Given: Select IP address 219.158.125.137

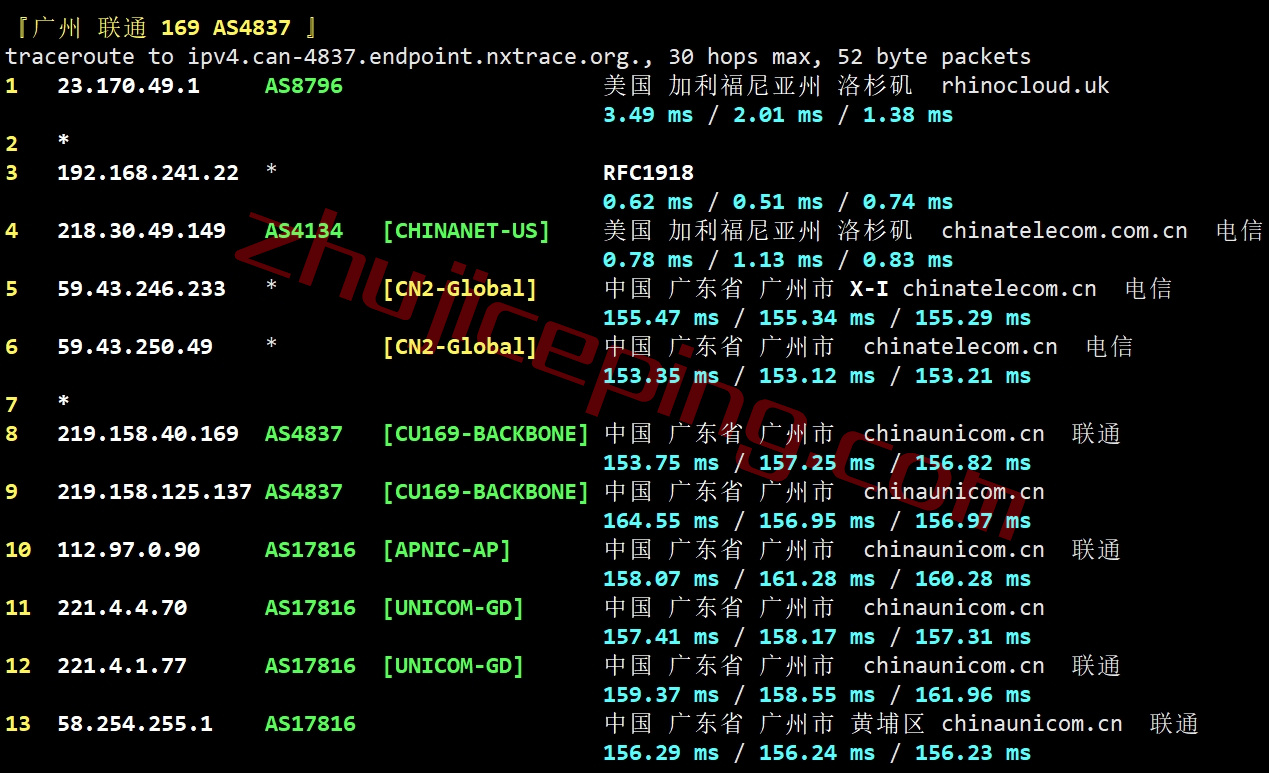Looking at the screenshot, I should 154,492.
